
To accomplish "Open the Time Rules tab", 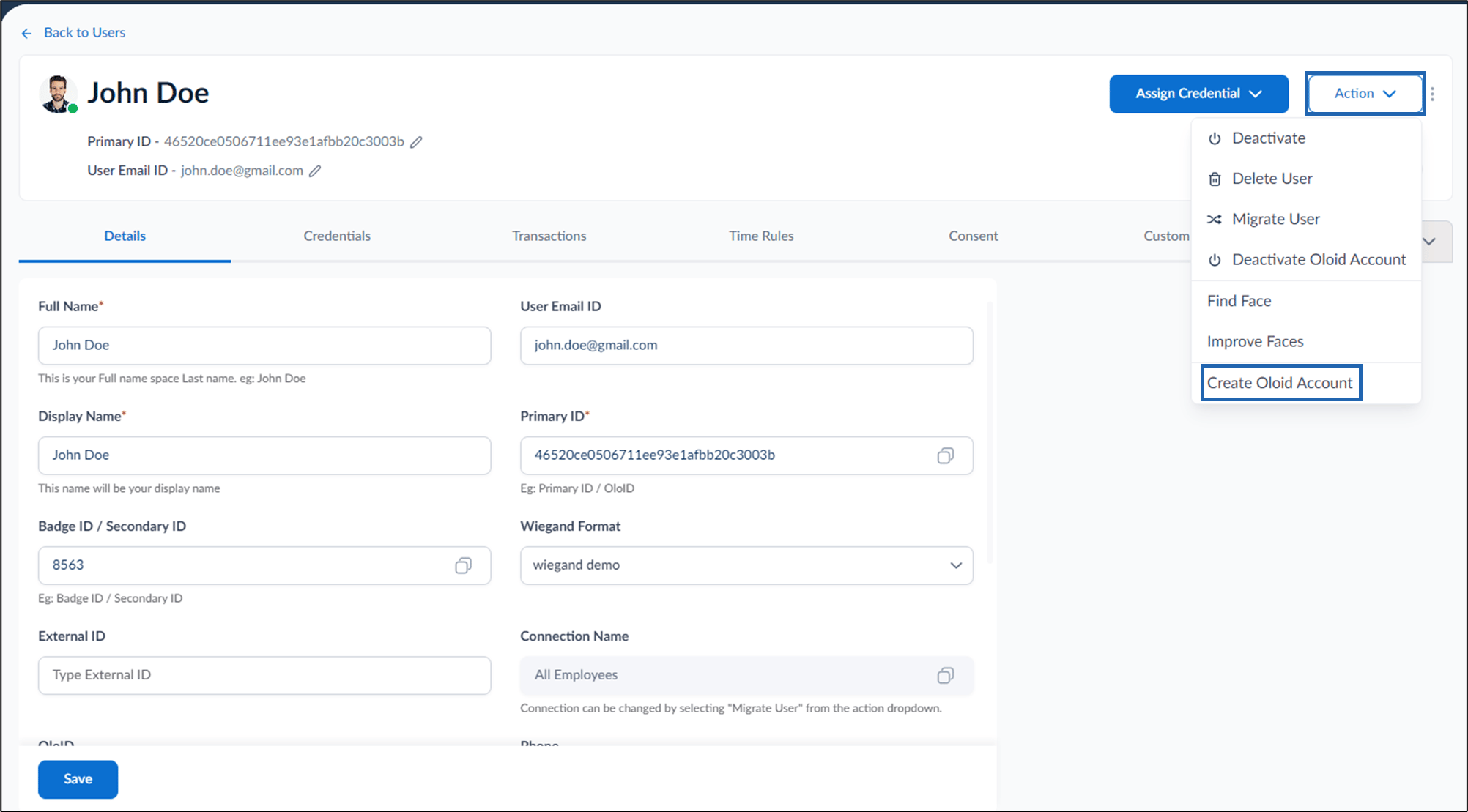I will point(761,236).
